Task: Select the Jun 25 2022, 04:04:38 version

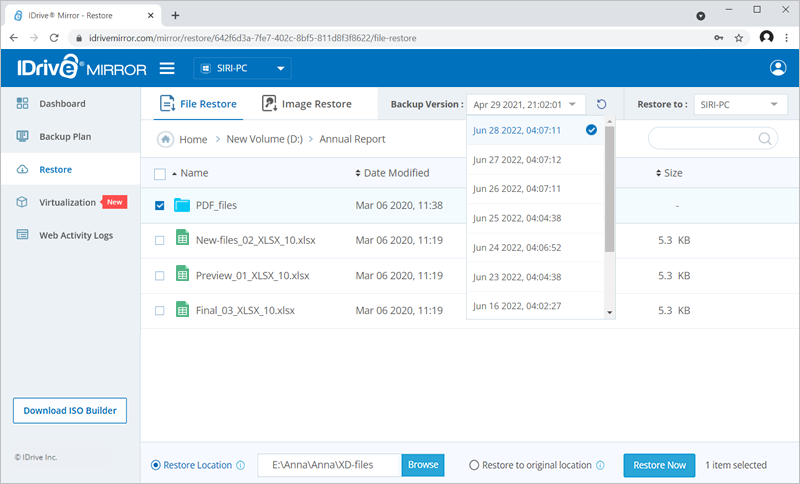Action: pyautogui.click(x=536, y=219)
